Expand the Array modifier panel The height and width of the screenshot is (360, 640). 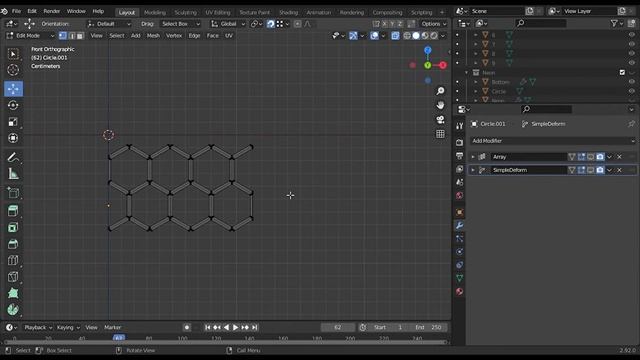(x=473, y=157)
